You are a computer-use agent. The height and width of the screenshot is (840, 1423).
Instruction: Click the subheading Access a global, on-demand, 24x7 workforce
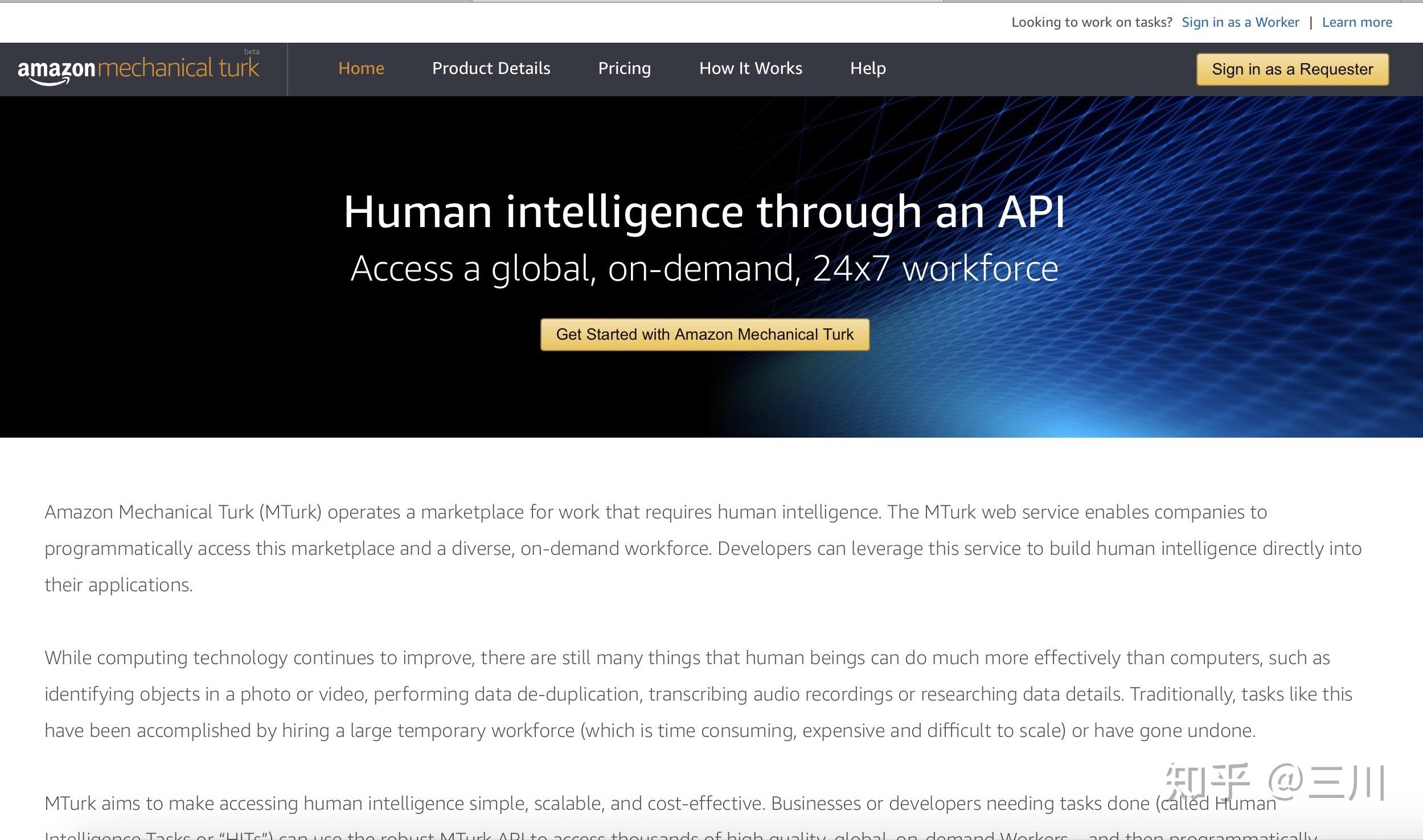click(704, 268)
